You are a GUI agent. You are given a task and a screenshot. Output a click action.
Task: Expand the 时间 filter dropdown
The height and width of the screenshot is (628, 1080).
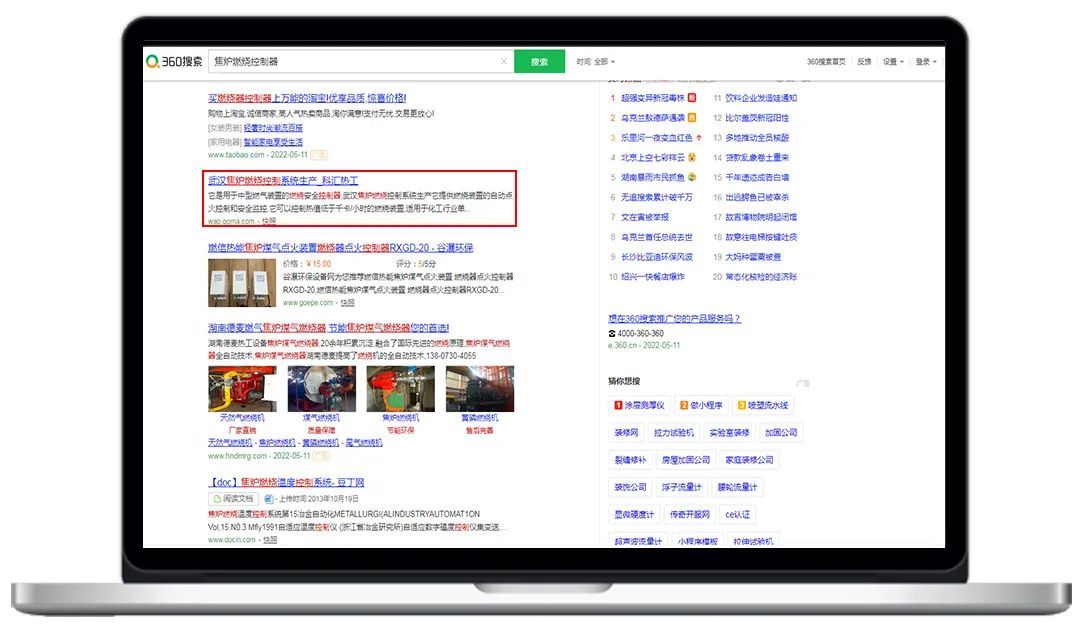pyautogui.click(x=596, y=62)
